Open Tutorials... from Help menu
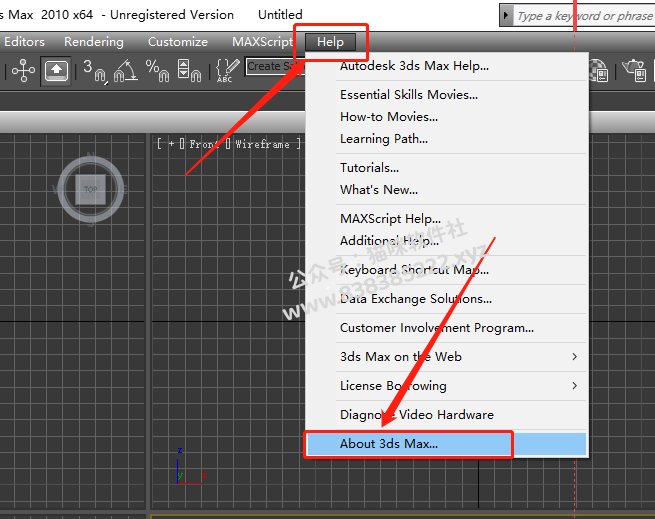Screen dimensions: 655x519 (x=447, y=168)
